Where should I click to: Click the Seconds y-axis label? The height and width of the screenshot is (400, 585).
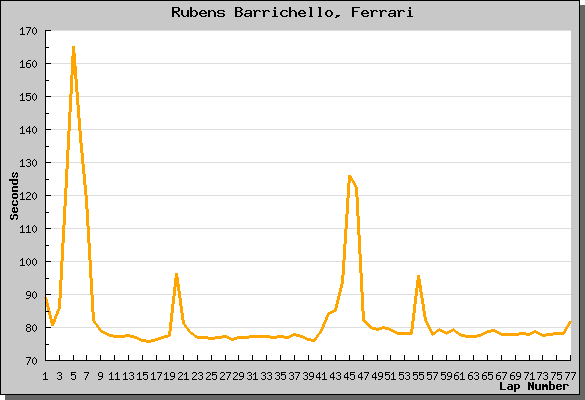(14, 196)
